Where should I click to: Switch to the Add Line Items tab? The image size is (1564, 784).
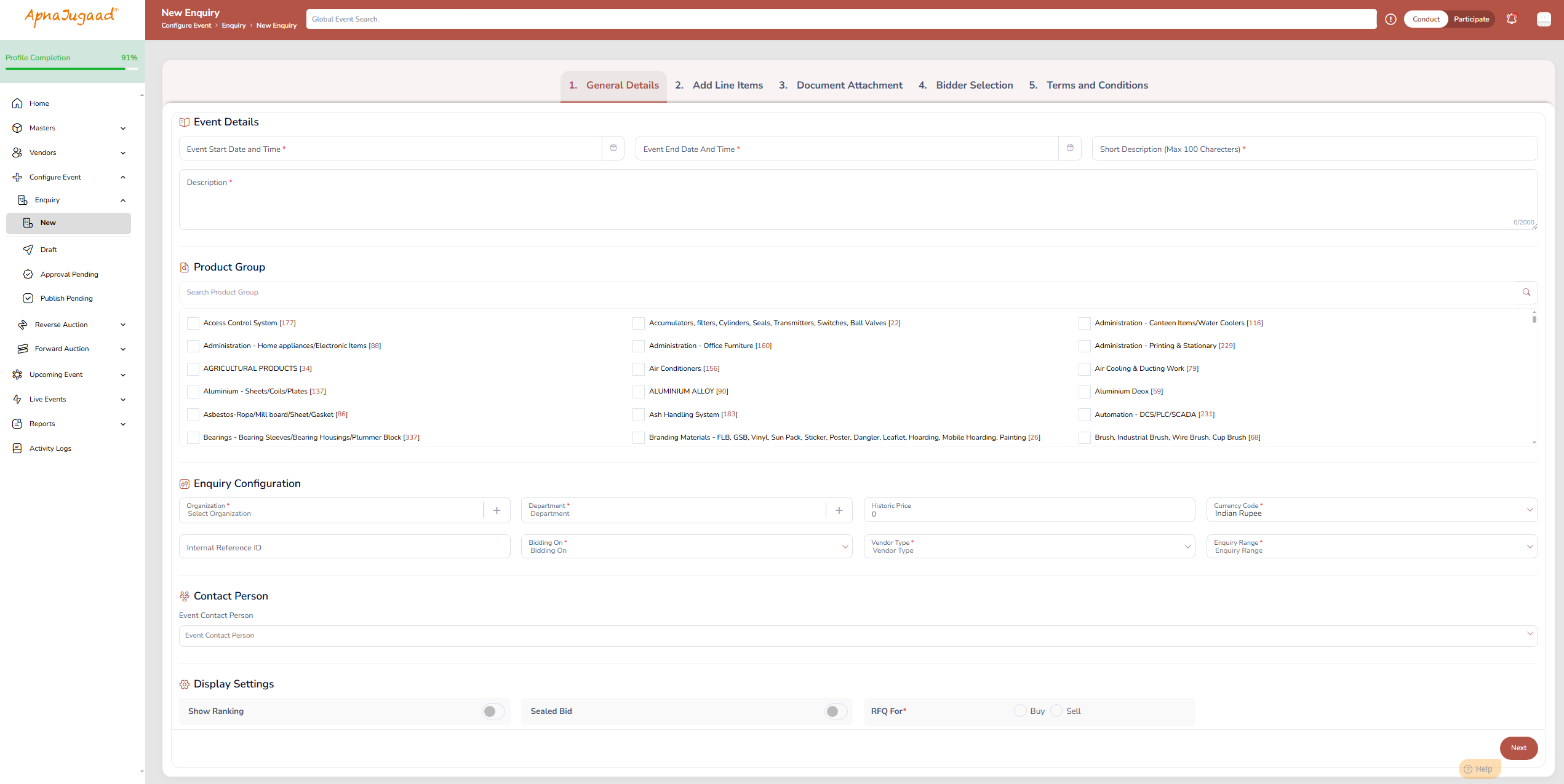(719, 85)
